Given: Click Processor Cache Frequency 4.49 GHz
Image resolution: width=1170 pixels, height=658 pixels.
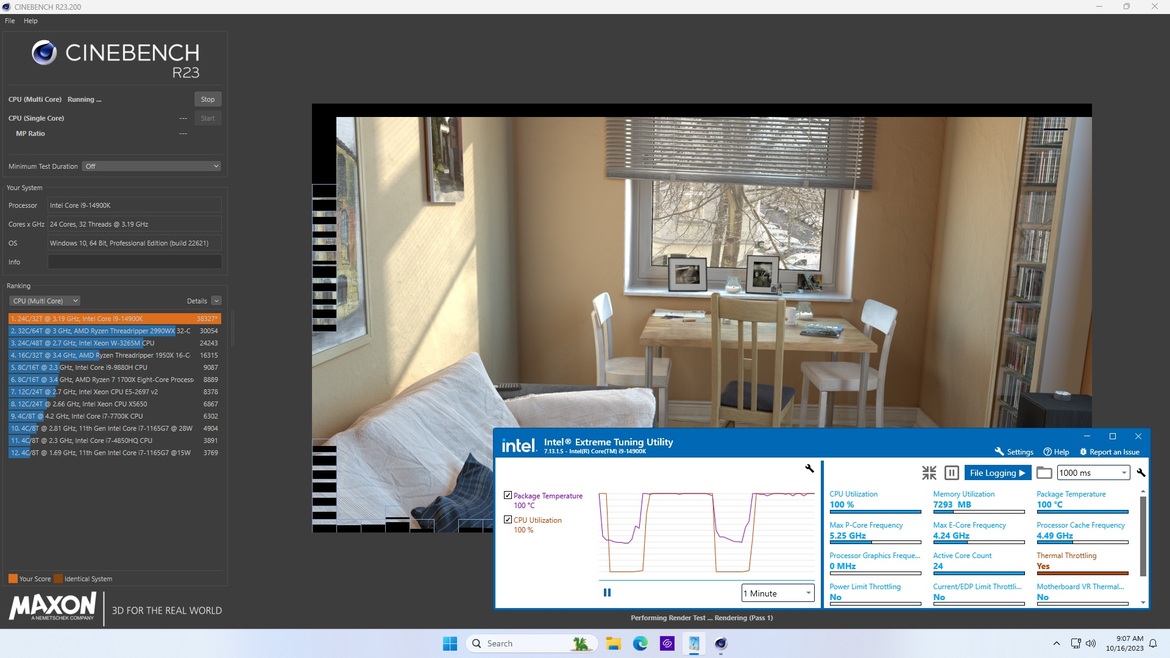Looking at the screenshot, I should (1054, 536).
